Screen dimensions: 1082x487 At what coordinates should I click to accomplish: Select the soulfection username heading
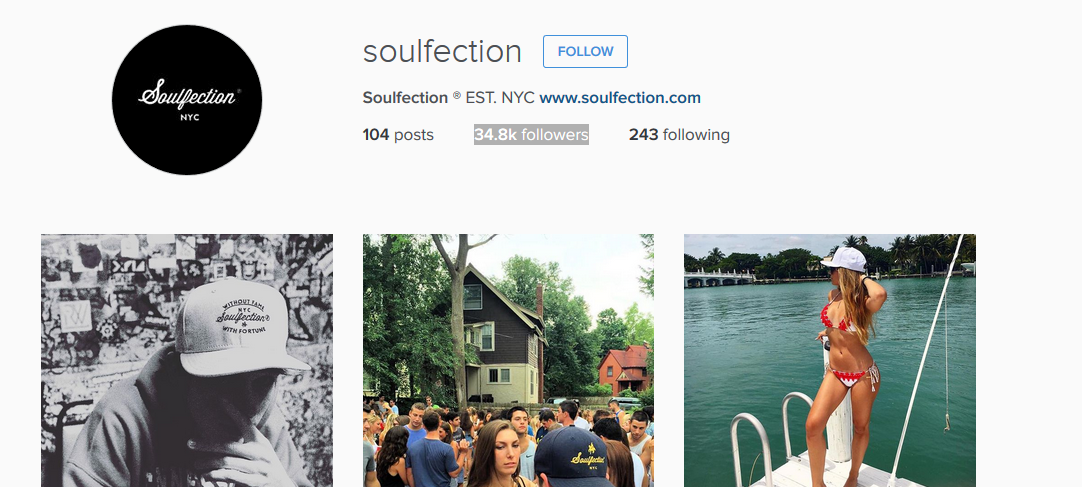click(442, 51)
